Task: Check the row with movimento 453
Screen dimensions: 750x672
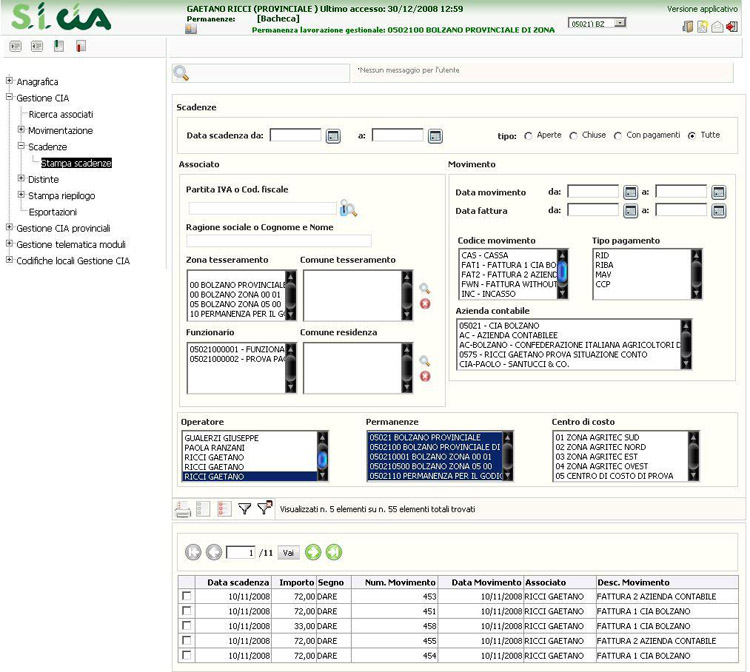Action: [187, 596]
